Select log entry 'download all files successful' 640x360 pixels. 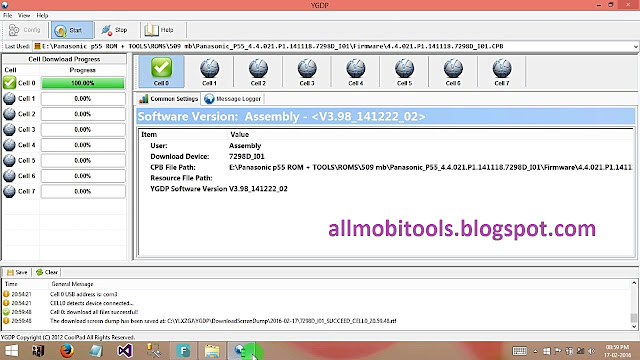click(316, 312)
